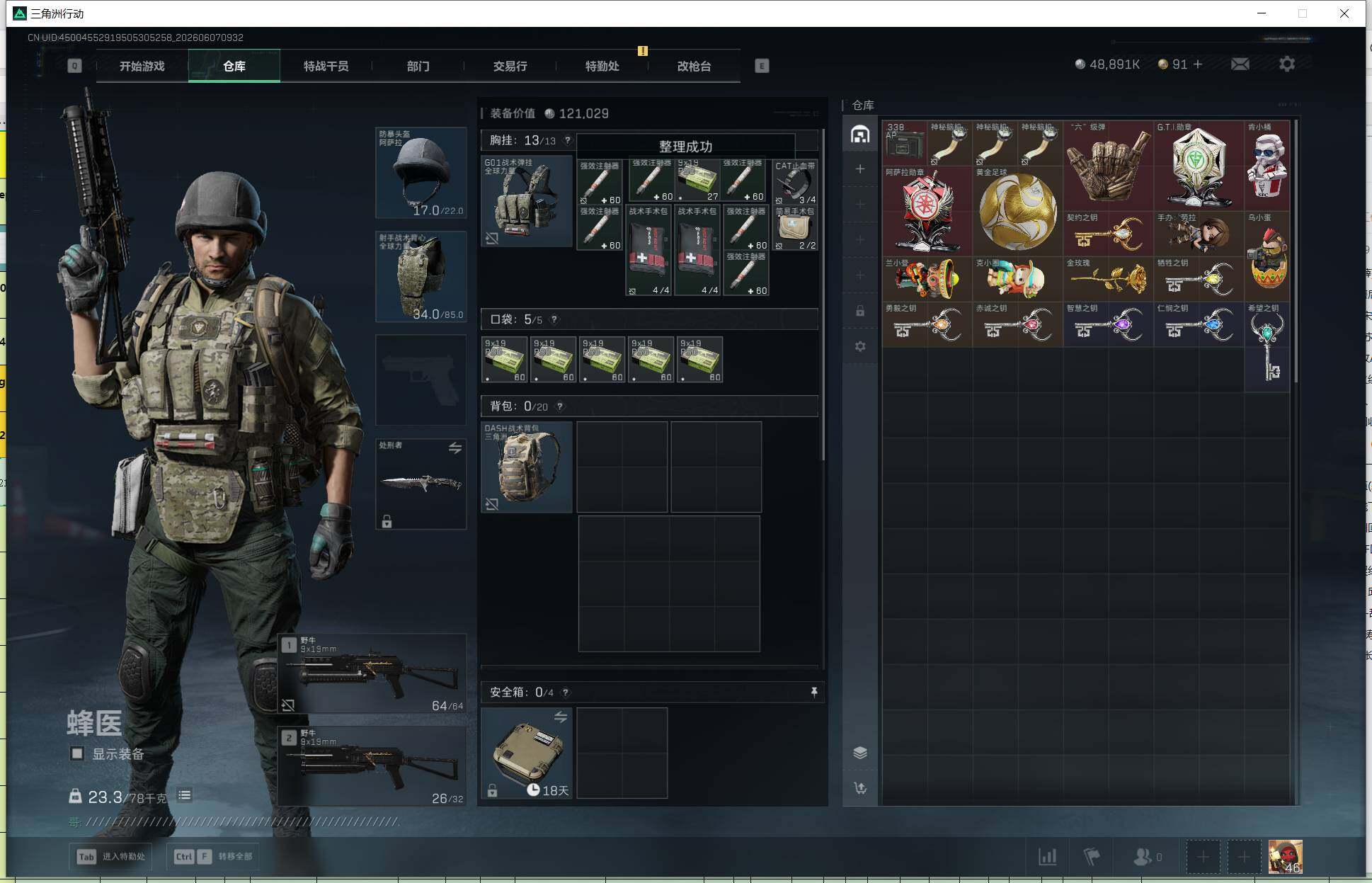This screenshot has height=883, width=1372.
Task: Click the E key next-tab button
Action: point(762,66)
